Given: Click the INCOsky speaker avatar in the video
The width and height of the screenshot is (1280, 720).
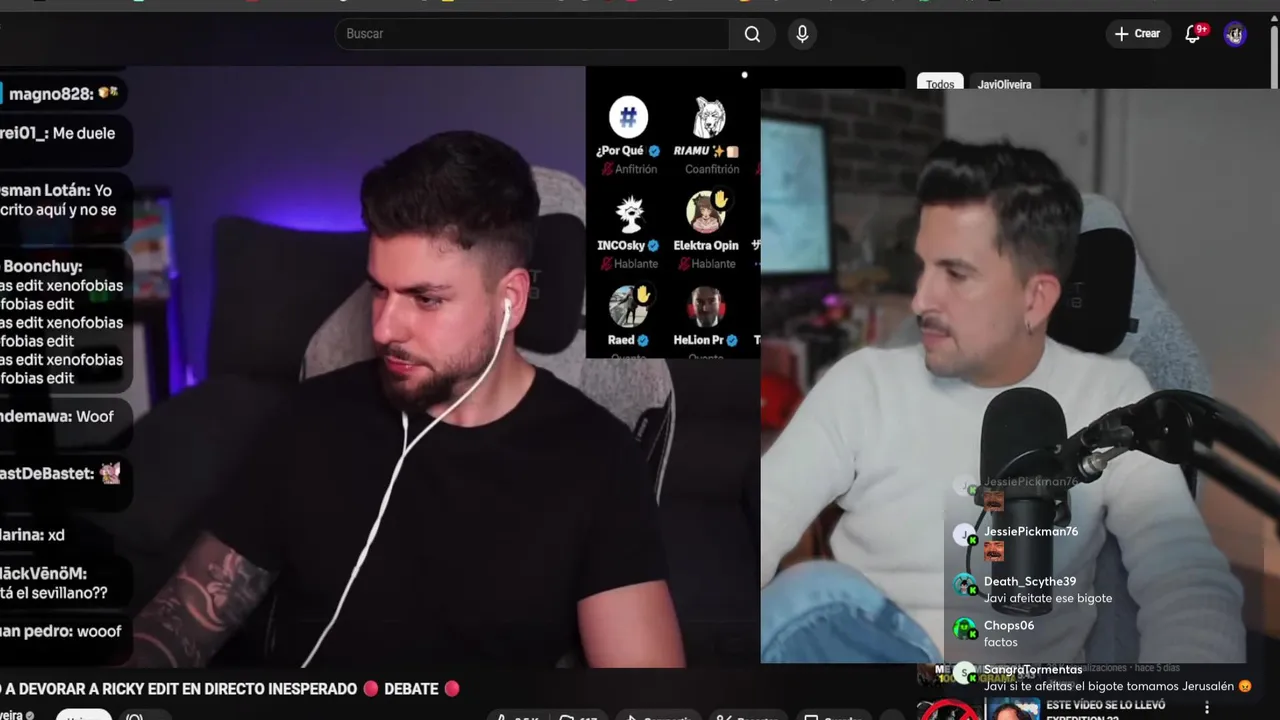Looking at the screenshot, I should pyautogui.click(x=628, y=212).
